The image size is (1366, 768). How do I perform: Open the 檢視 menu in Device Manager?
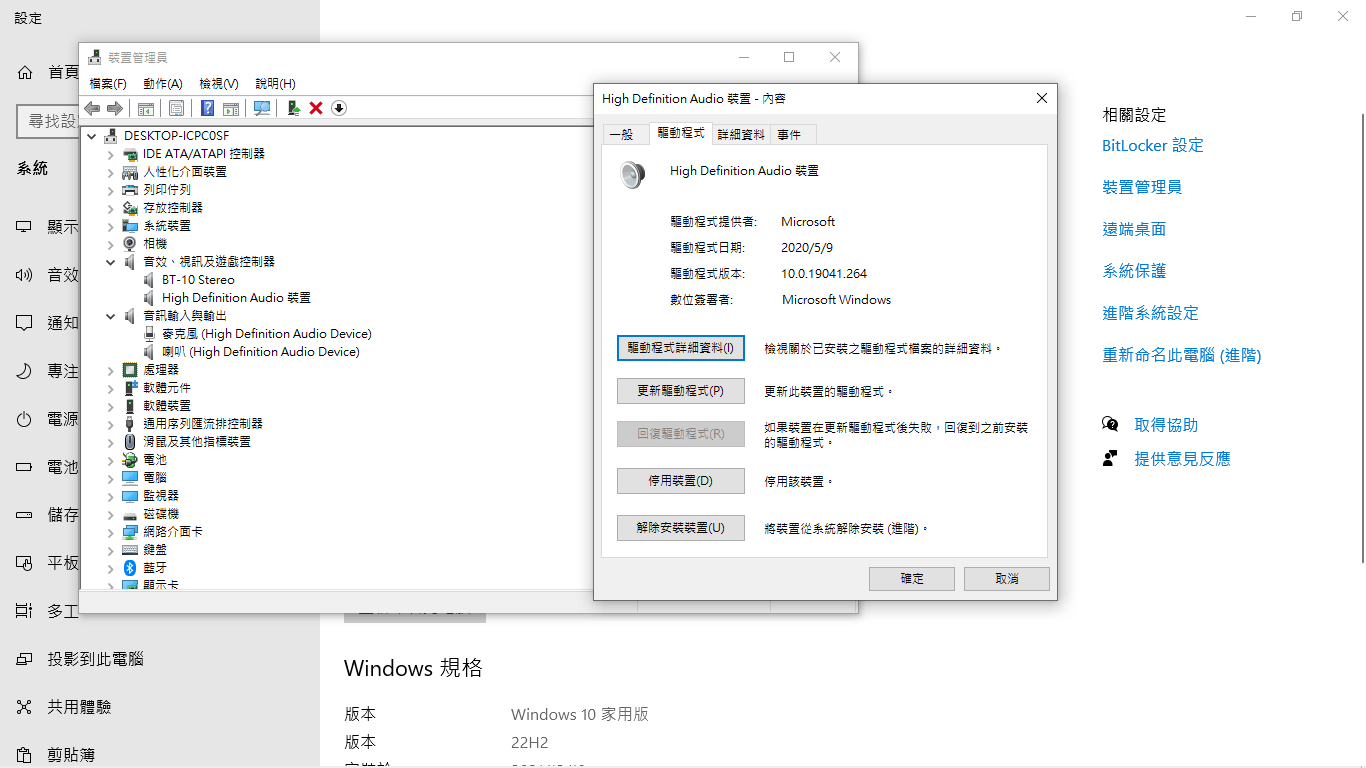[218, 83]
